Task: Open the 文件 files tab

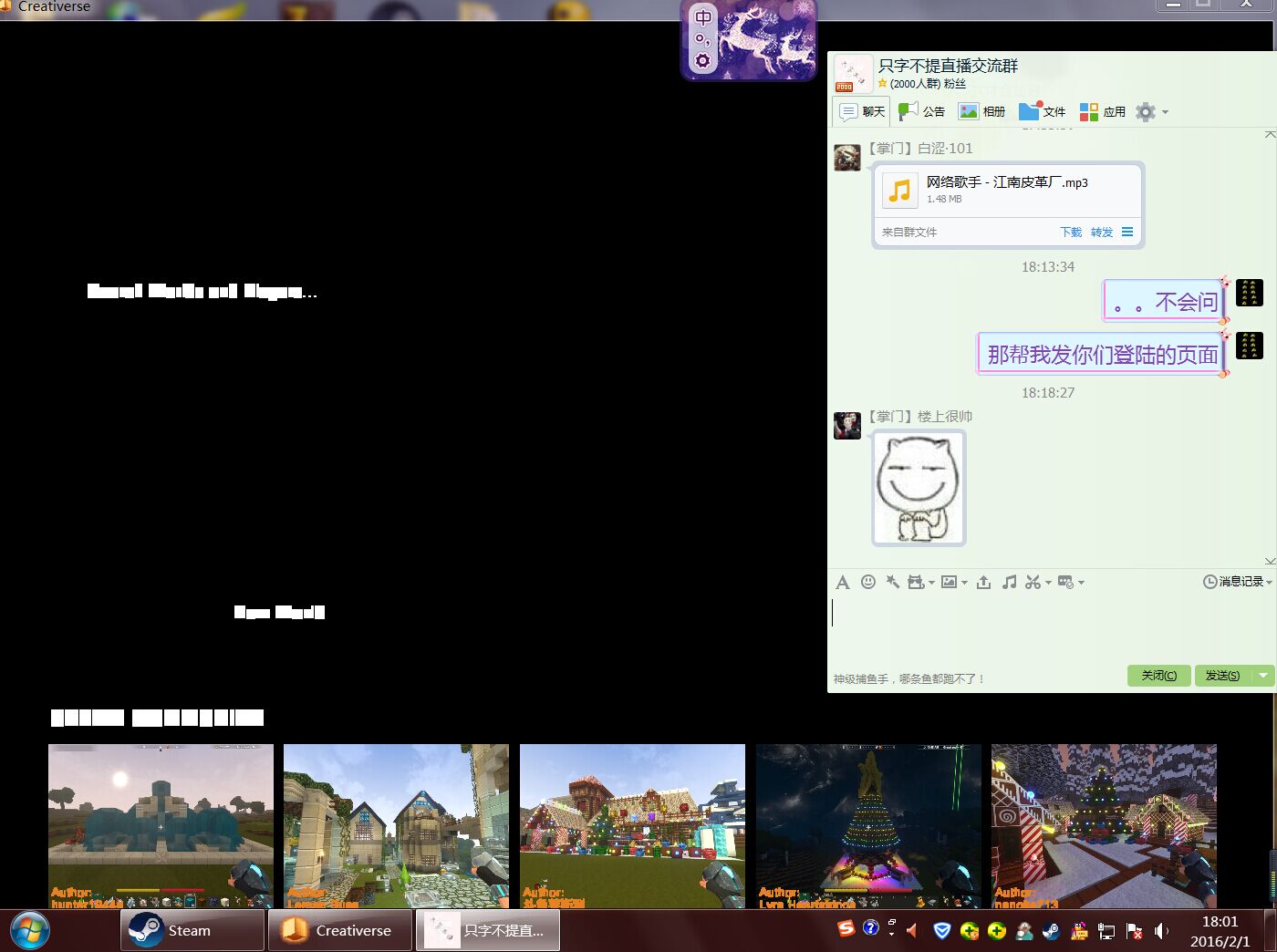Action: tap(1043, 111)
